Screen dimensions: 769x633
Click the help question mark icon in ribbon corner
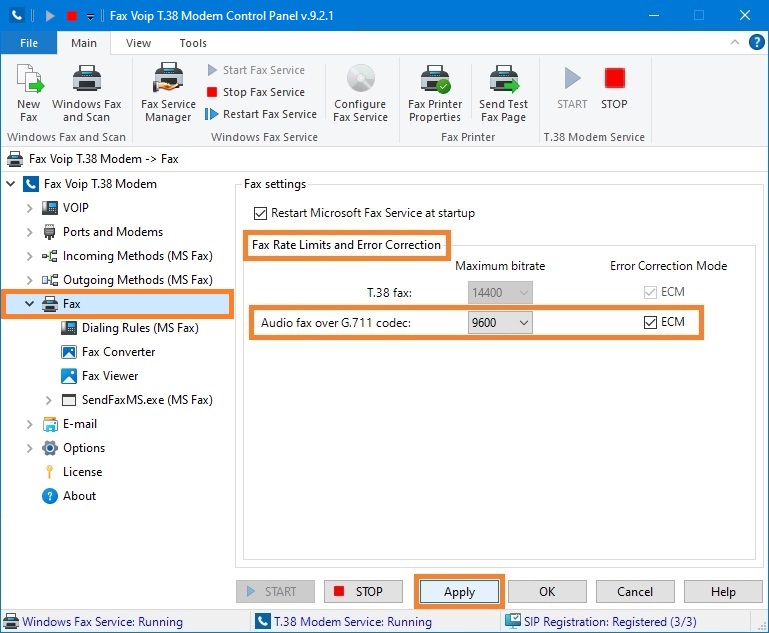coord(756,42)
